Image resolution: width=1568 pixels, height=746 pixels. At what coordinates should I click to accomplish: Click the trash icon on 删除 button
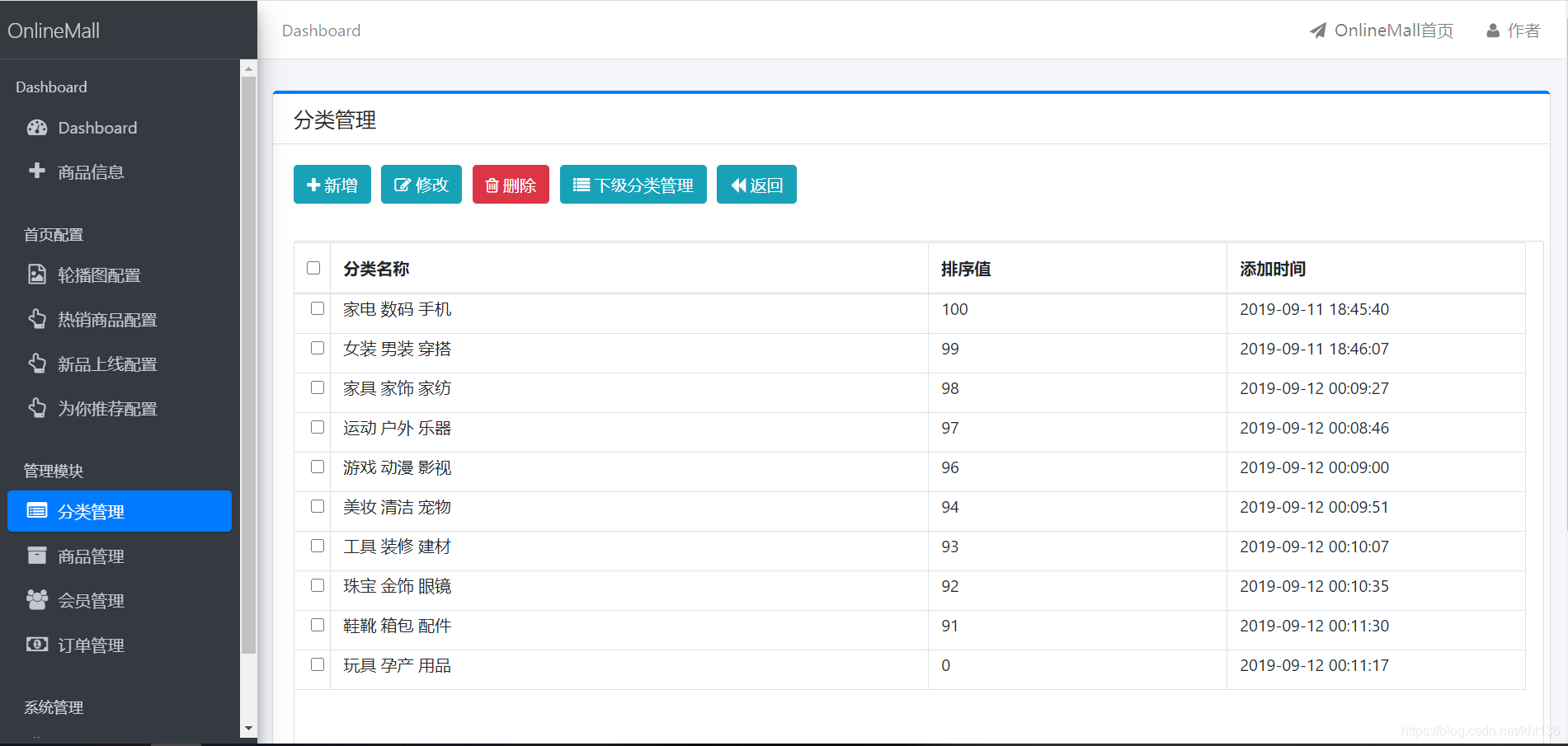(x=492, y=185)
